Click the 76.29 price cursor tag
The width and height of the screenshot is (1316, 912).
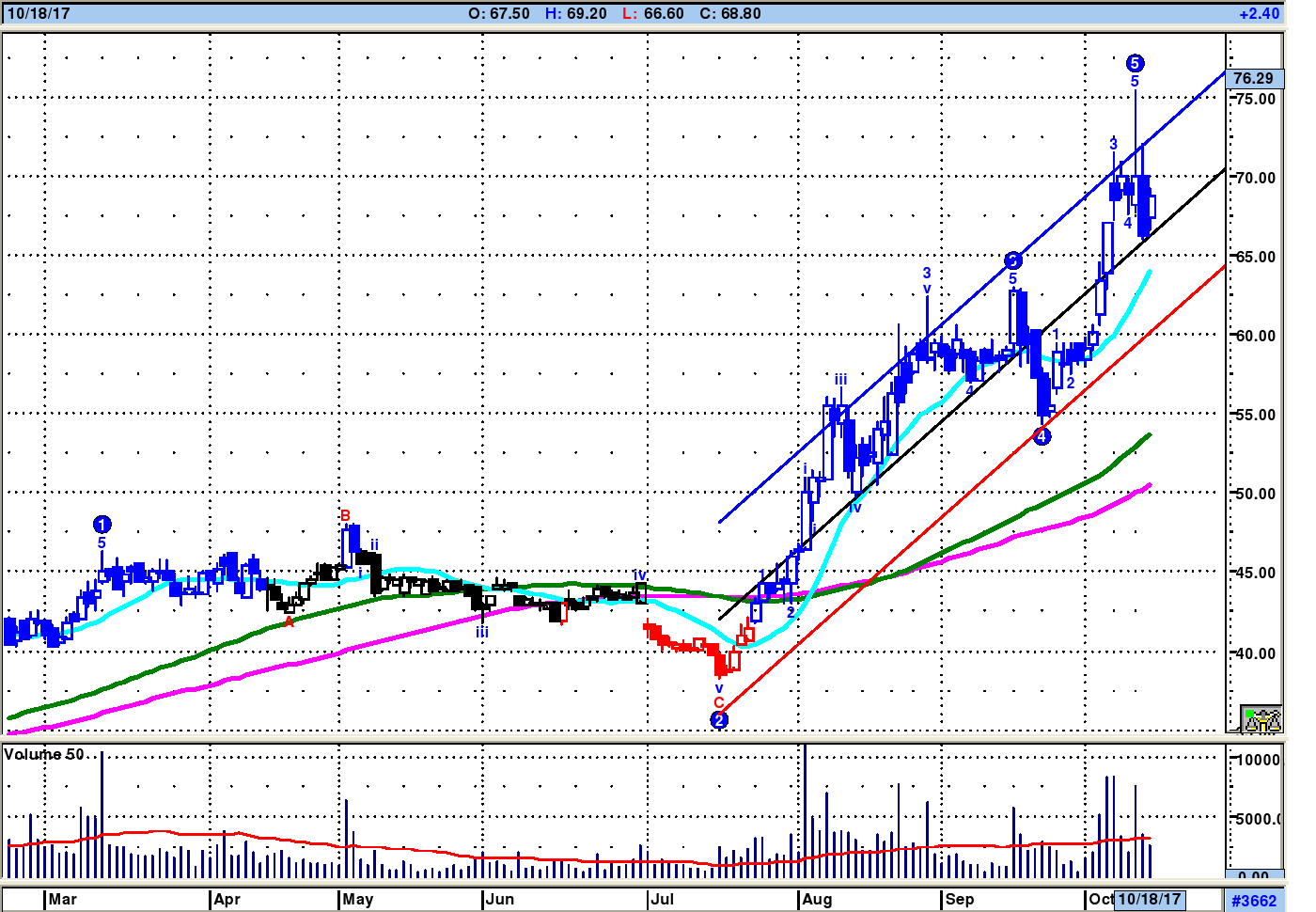point(1253,78)
